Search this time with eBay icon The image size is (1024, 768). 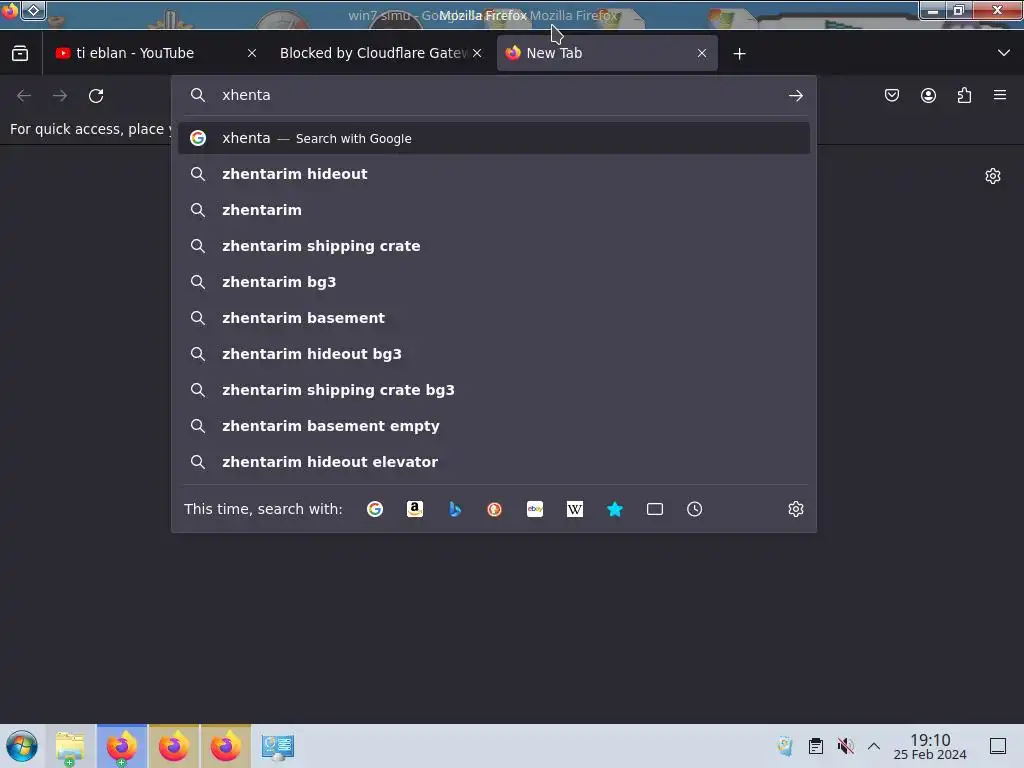point(535,509)
